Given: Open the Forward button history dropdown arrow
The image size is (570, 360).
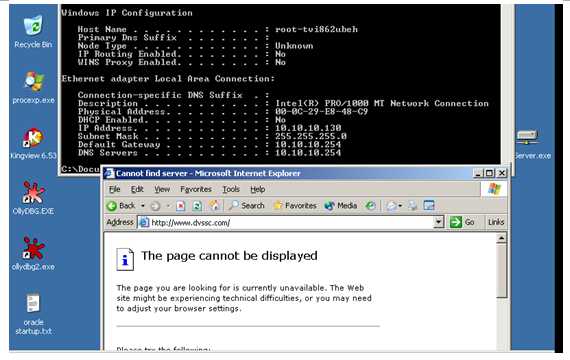Looking at the screenshot, I should coord(168,206).
